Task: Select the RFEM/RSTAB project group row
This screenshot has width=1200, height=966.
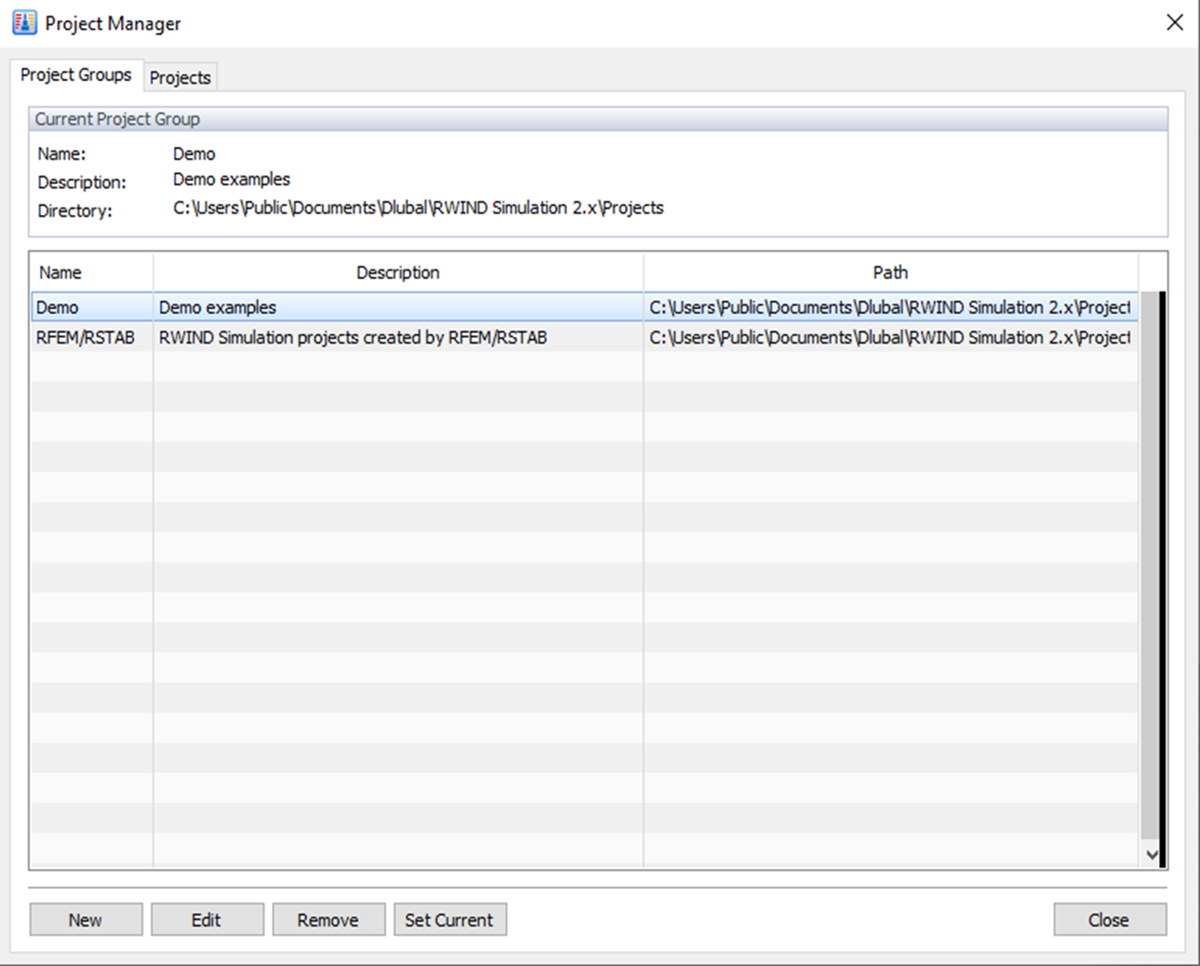Action: click(x=90, y=337)
